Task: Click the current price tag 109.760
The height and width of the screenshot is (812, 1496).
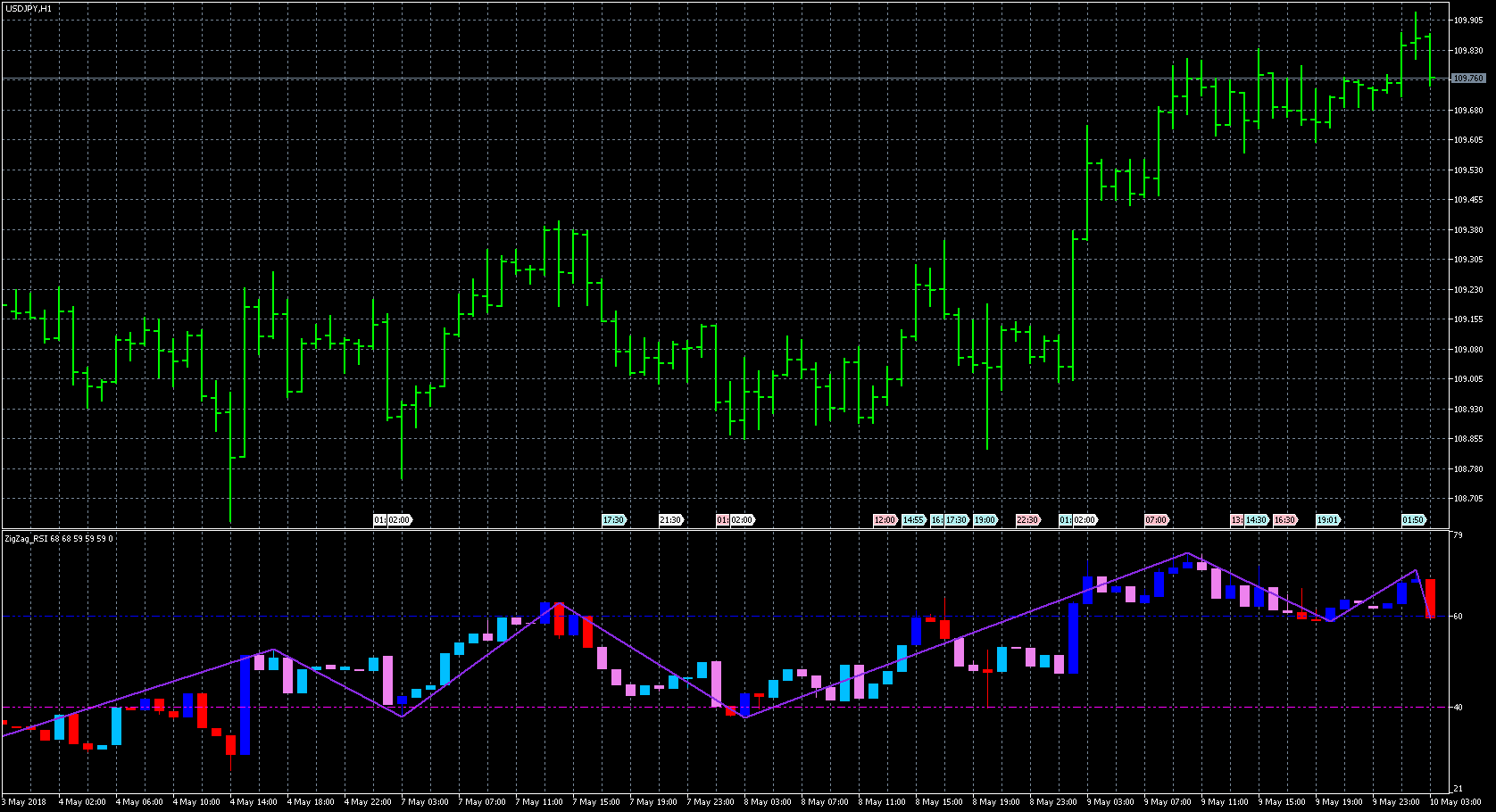Action: point(1468,79)
